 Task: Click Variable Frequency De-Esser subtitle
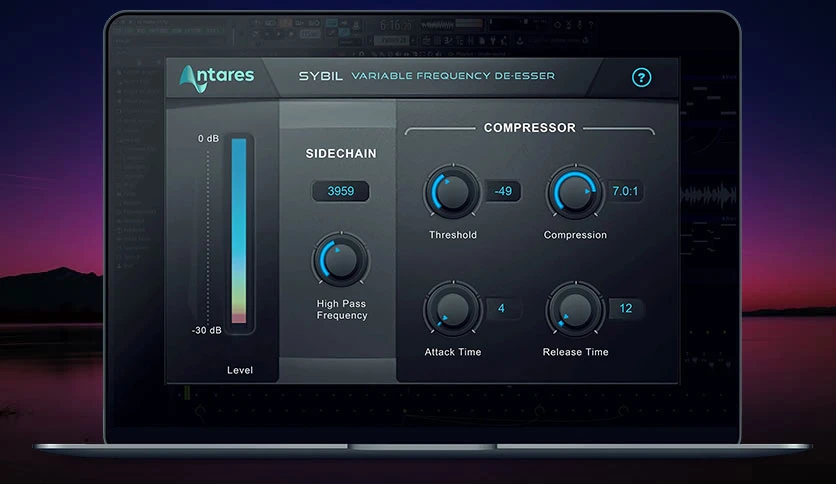point(453,76)
